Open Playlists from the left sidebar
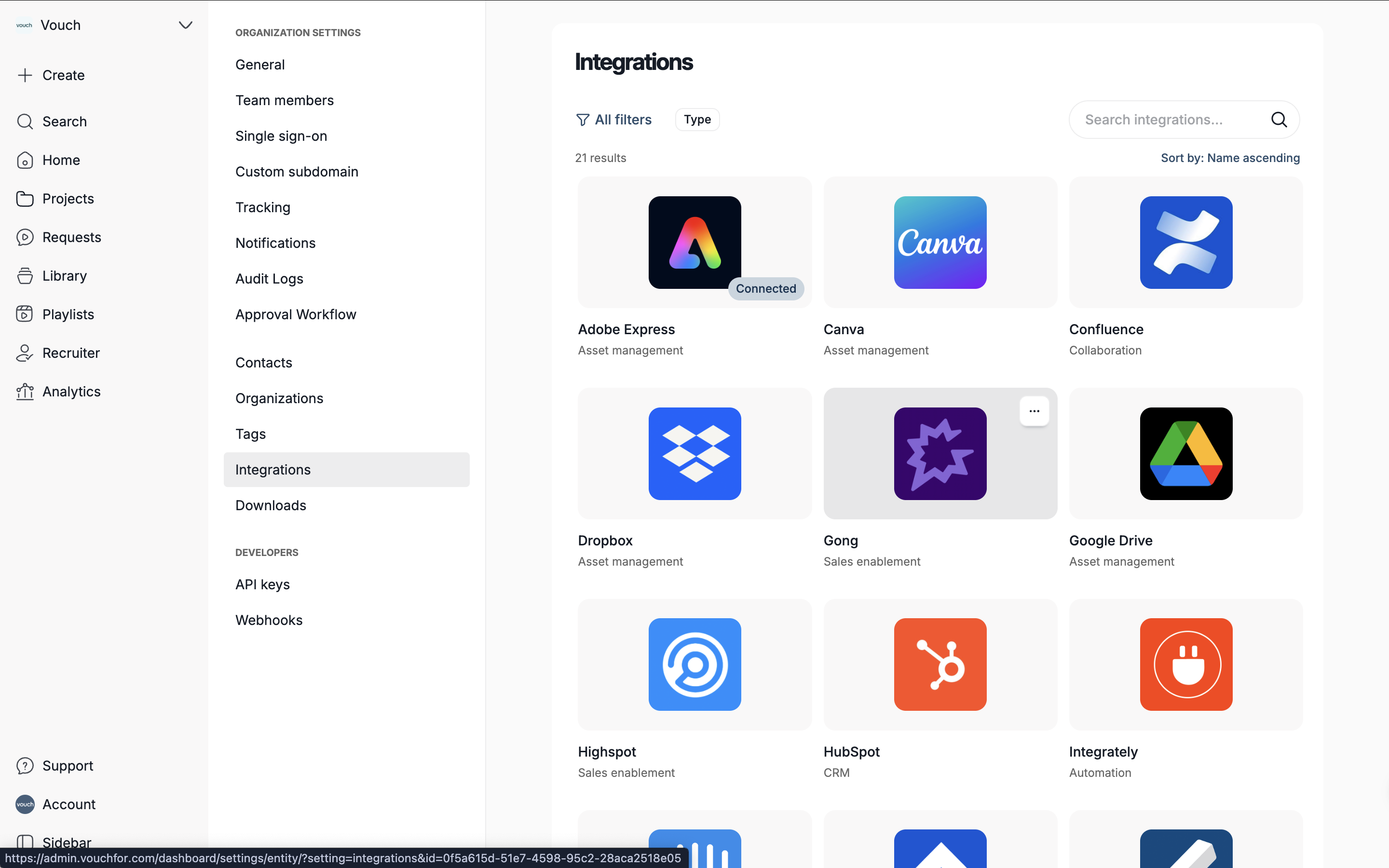 pyautogui.click(x=68, y=314)
